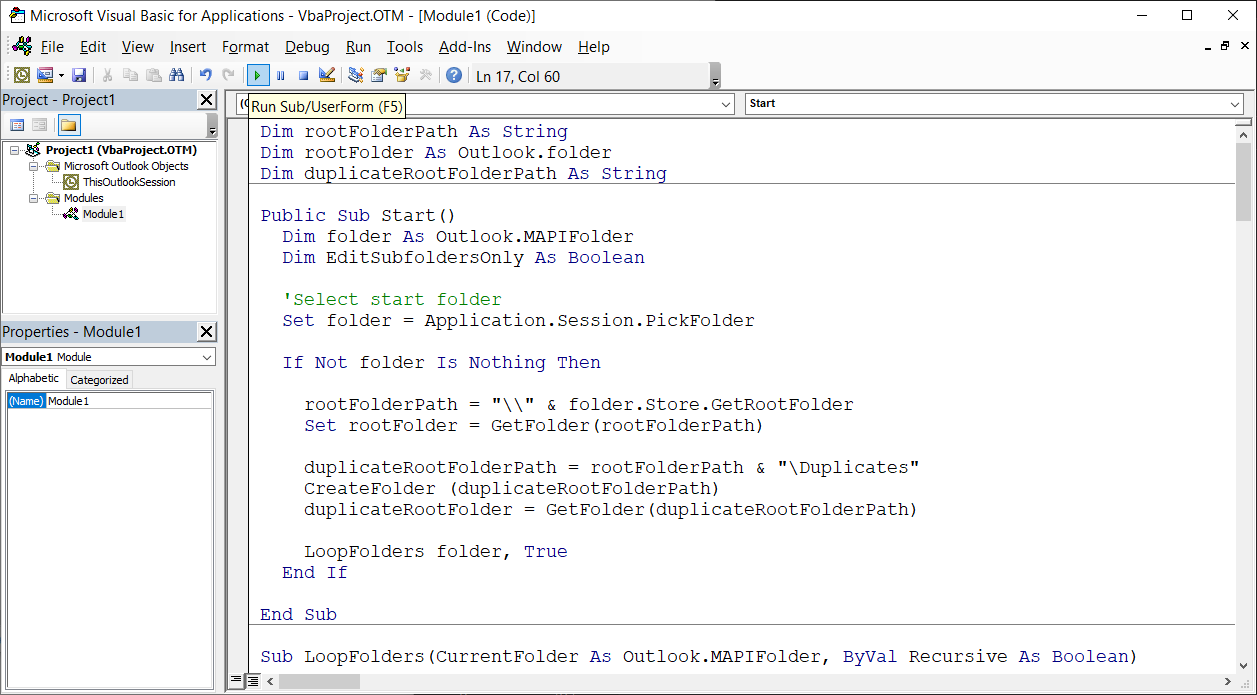
Task: Click the (Name) property value Module1
Action: click(129, 401)
